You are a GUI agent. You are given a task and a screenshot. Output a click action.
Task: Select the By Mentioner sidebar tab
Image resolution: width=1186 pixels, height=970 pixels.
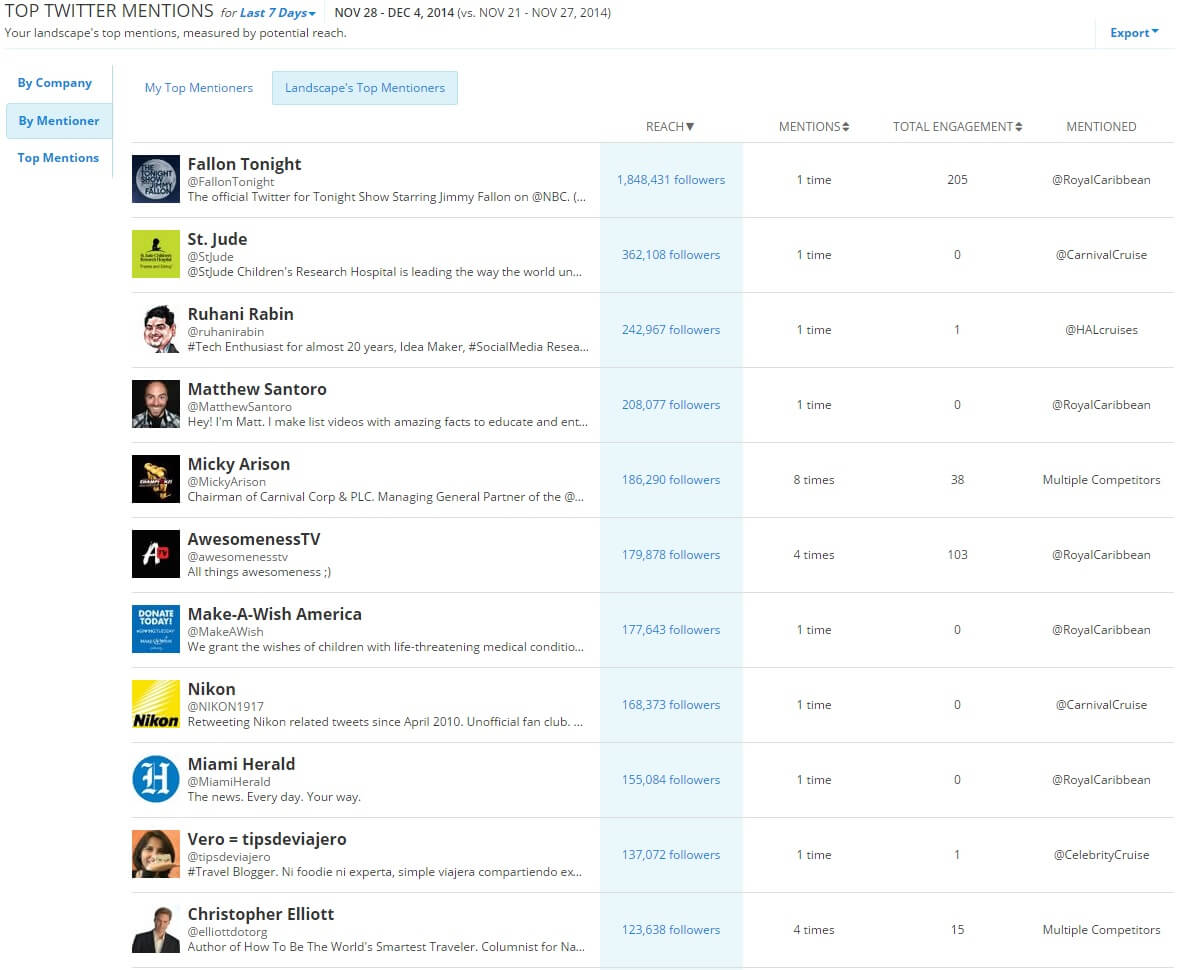(59, 121)
